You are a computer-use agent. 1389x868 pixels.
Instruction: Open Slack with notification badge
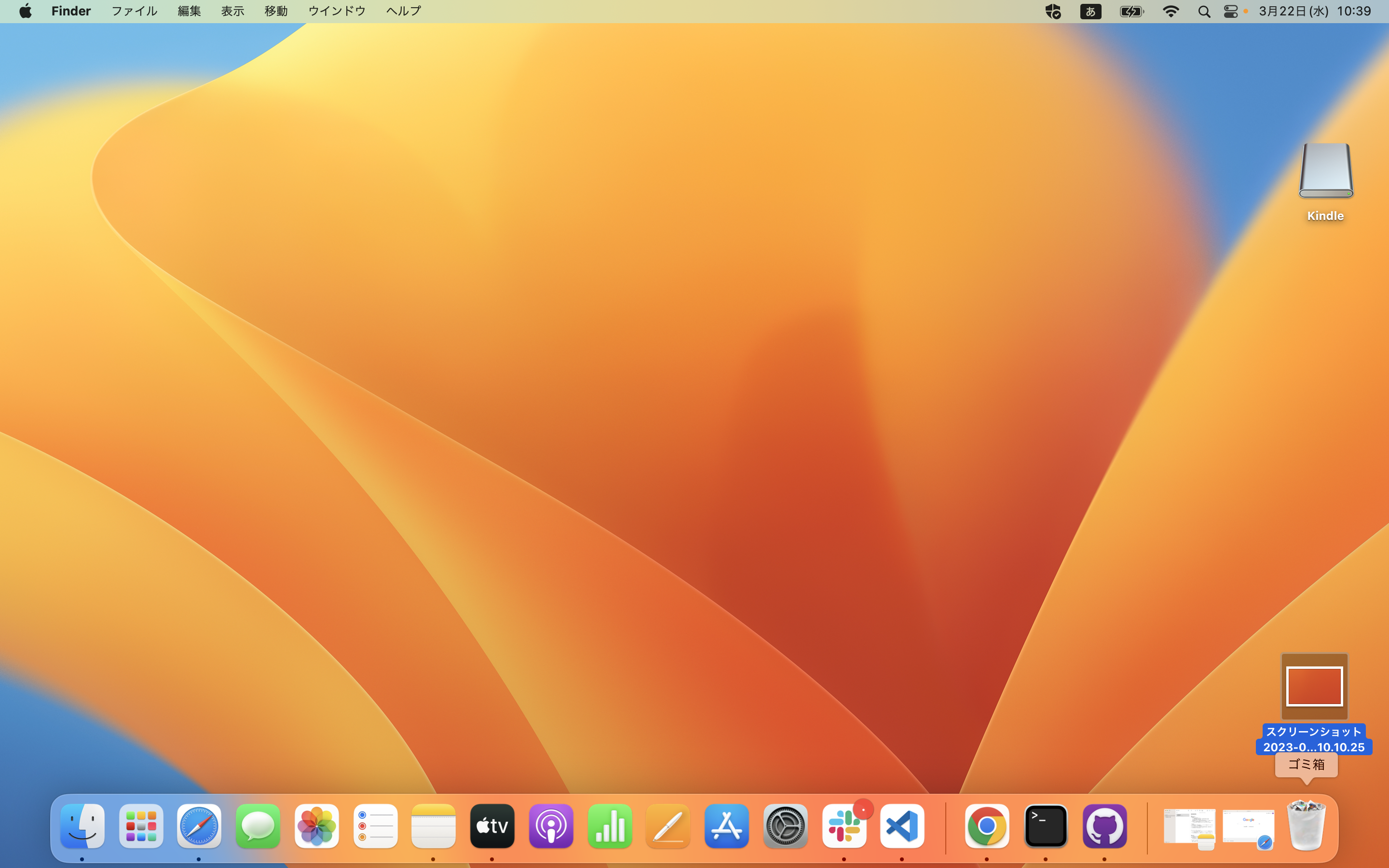844,826
